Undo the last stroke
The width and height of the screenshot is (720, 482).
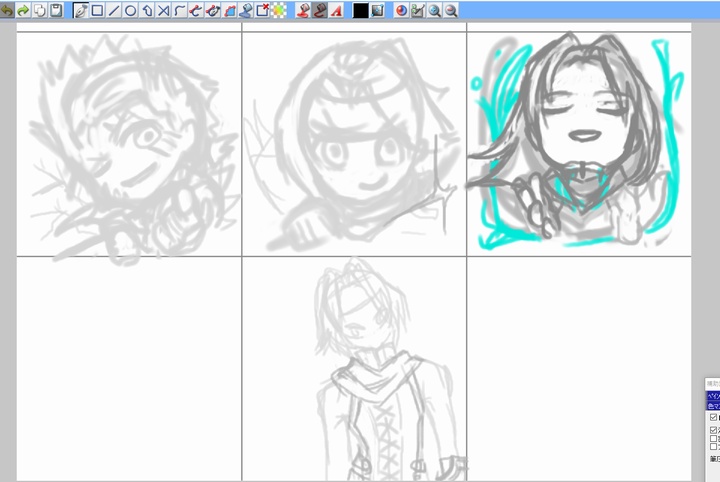pos(7,10)
